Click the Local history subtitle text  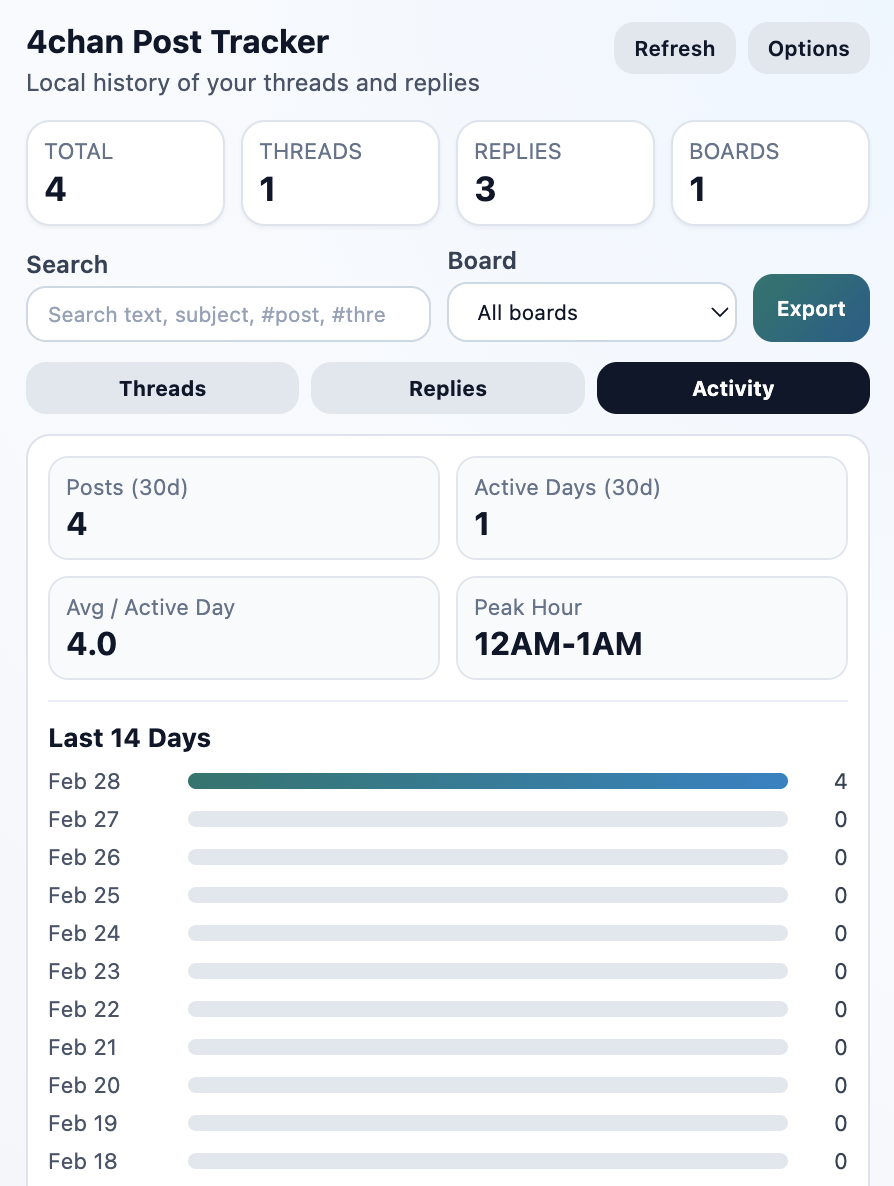coord(253,82)
